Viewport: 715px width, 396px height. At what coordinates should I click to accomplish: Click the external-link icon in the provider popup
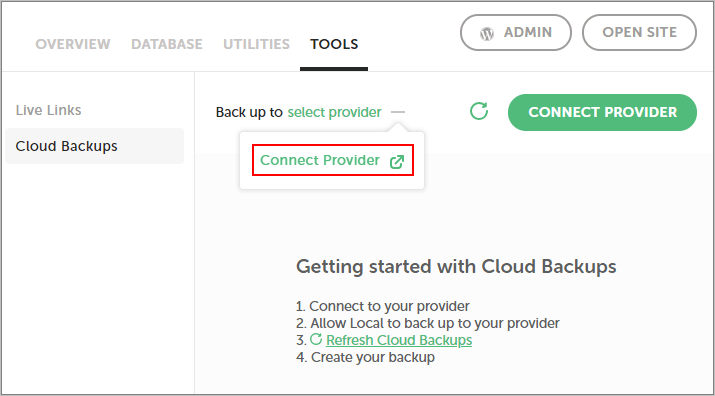[397, 162]
